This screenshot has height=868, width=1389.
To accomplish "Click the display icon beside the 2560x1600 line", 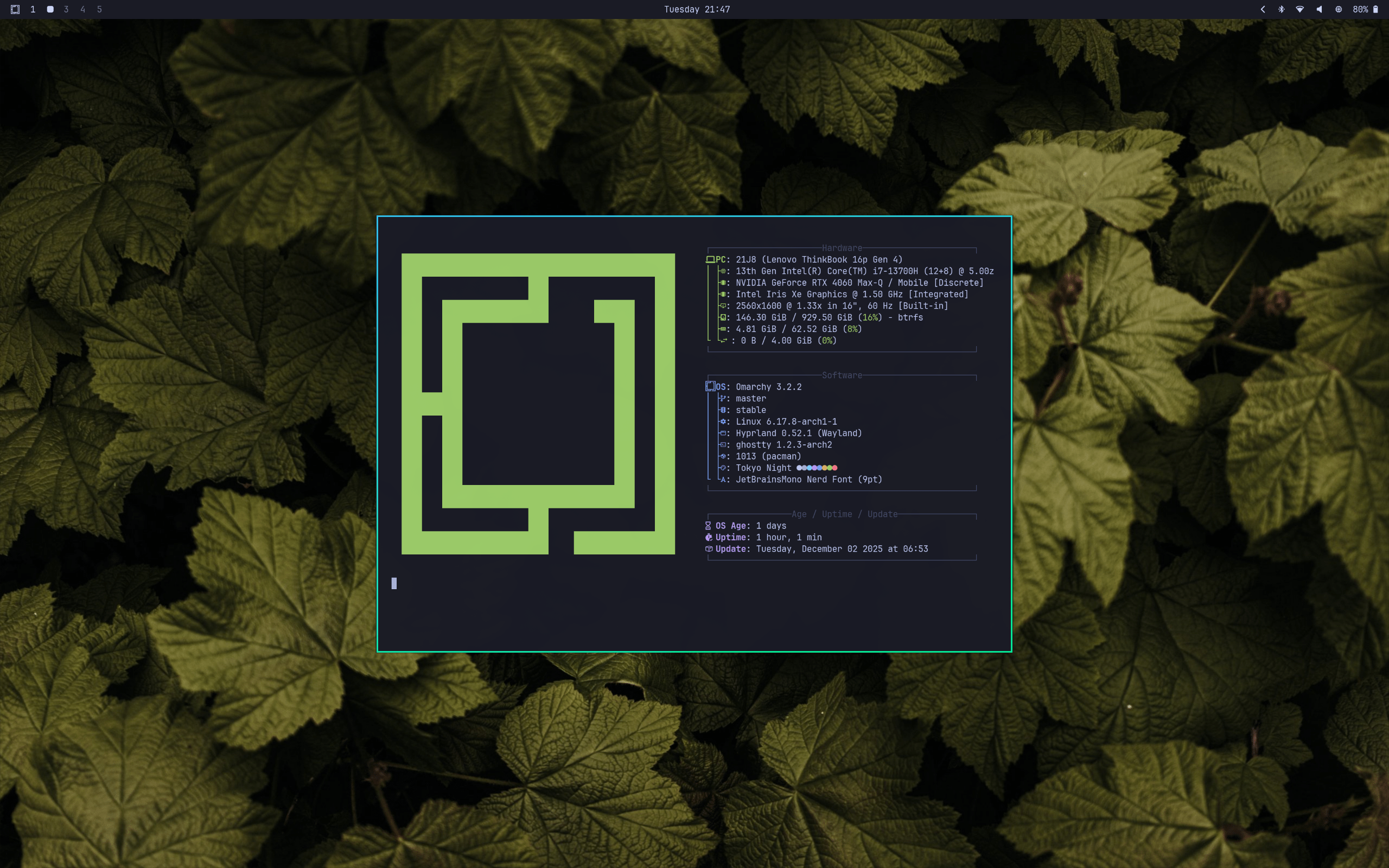I will point(723,306).
